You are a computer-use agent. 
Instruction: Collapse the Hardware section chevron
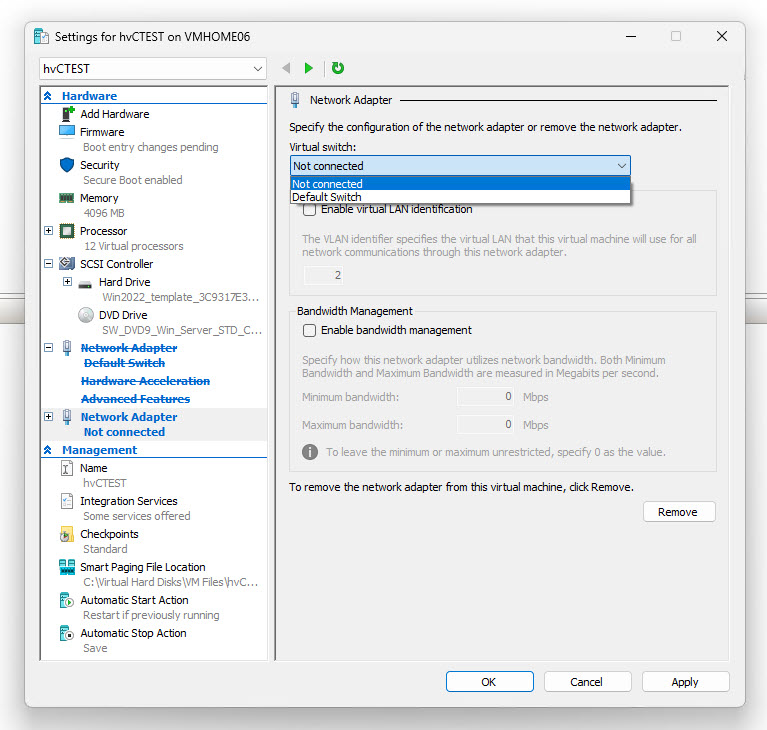point(47,96)
